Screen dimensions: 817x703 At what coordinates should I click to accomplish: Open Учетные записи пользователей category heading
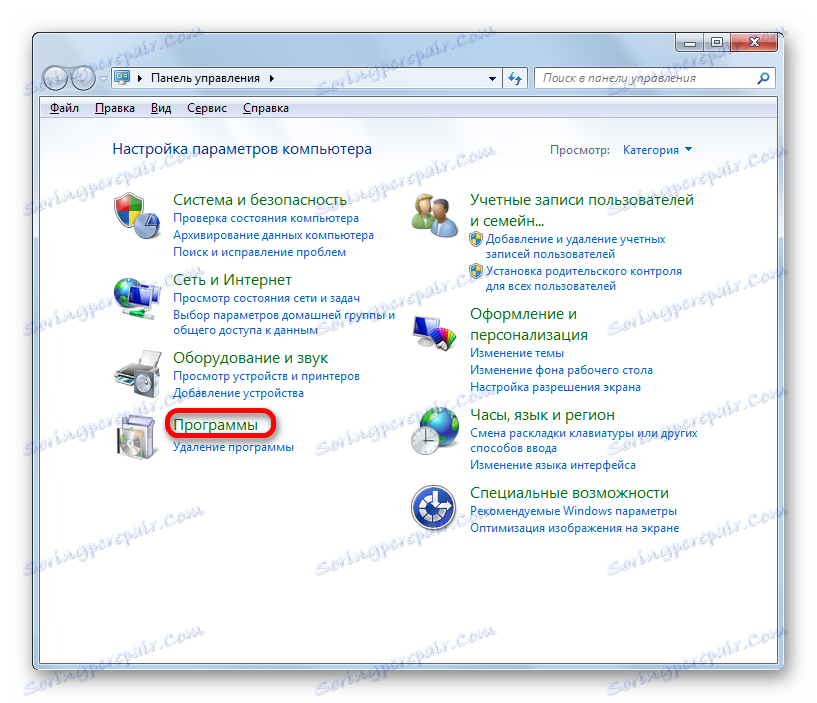click(x=581, y=210)
